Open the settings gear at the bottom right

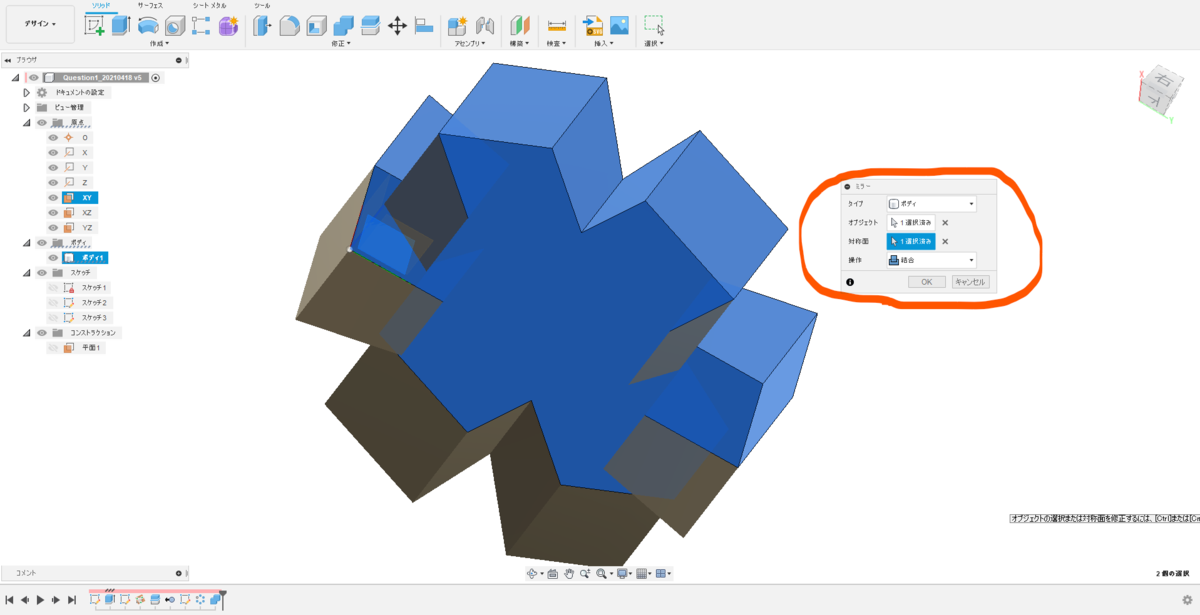pyautogui.click(x=1187, y=600)
